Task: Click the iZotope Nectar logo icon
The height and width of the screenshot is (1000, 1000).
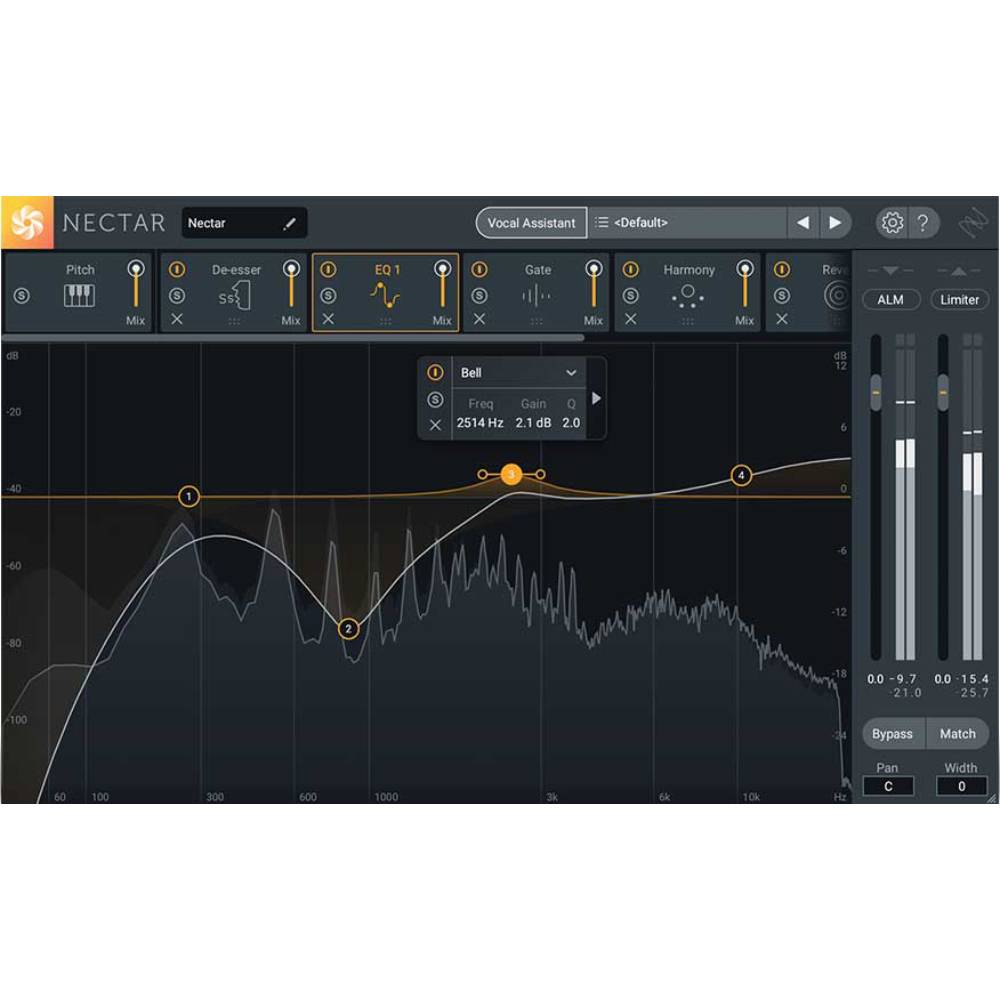Action: pos(27,223)
